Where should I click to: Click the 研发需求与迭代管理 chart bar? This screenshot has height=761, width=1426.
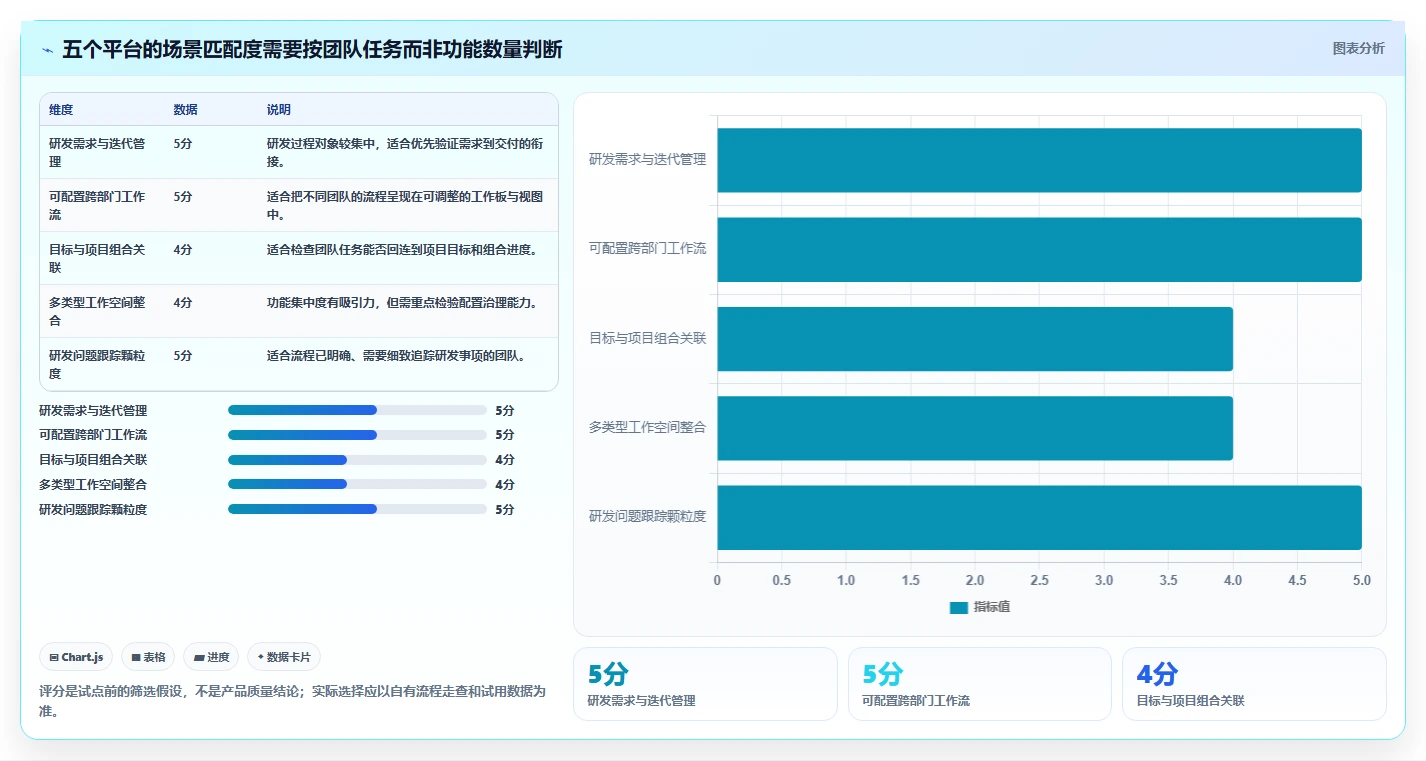(x=1039, y=160)
